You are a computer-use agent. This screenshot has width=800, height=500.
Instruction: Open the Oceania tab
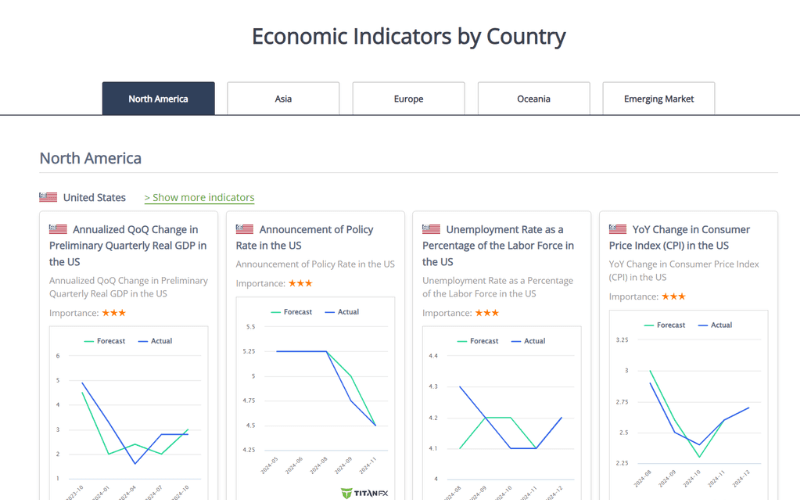point(533,99)
